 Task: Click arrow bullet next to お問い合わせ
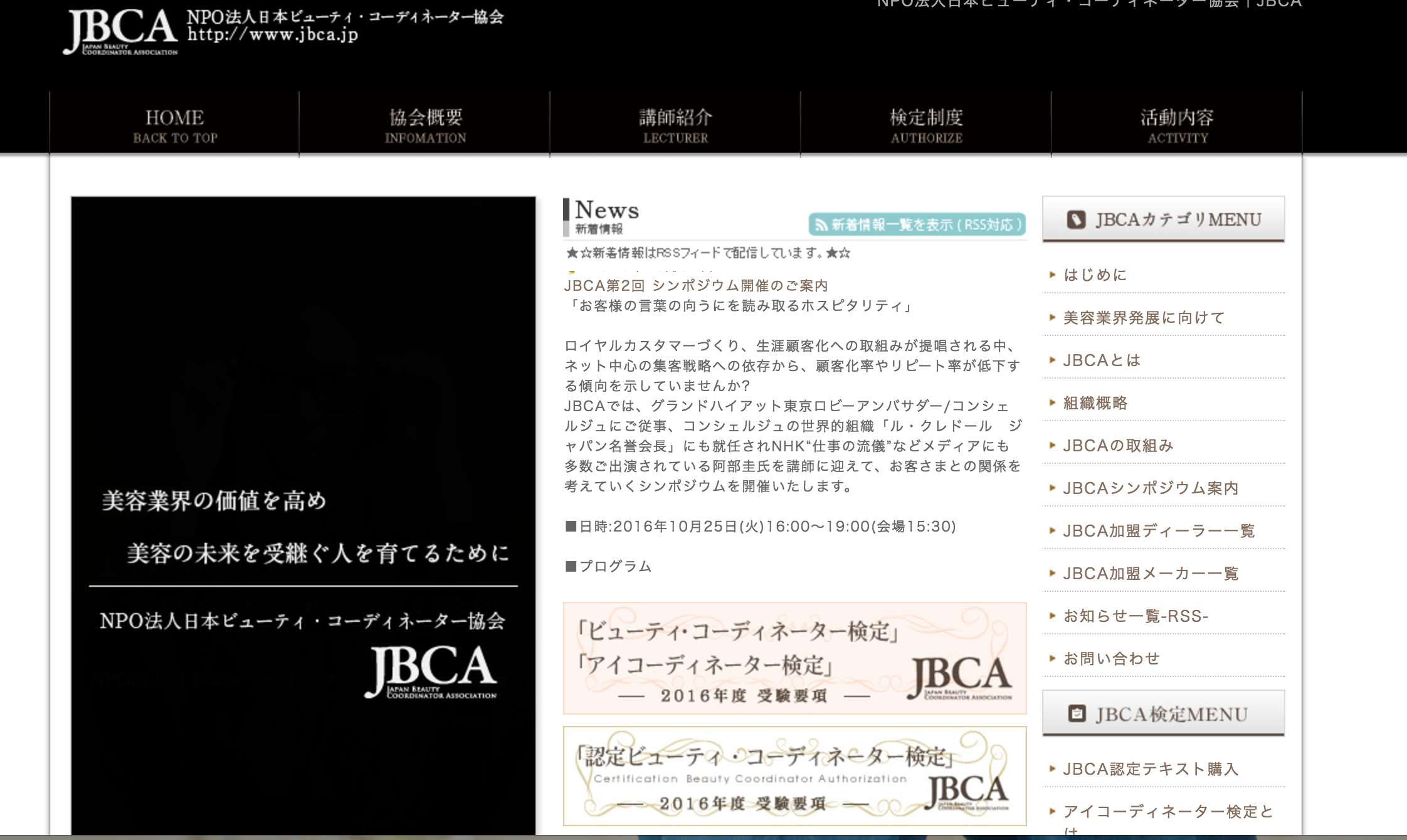[1053, 659]
